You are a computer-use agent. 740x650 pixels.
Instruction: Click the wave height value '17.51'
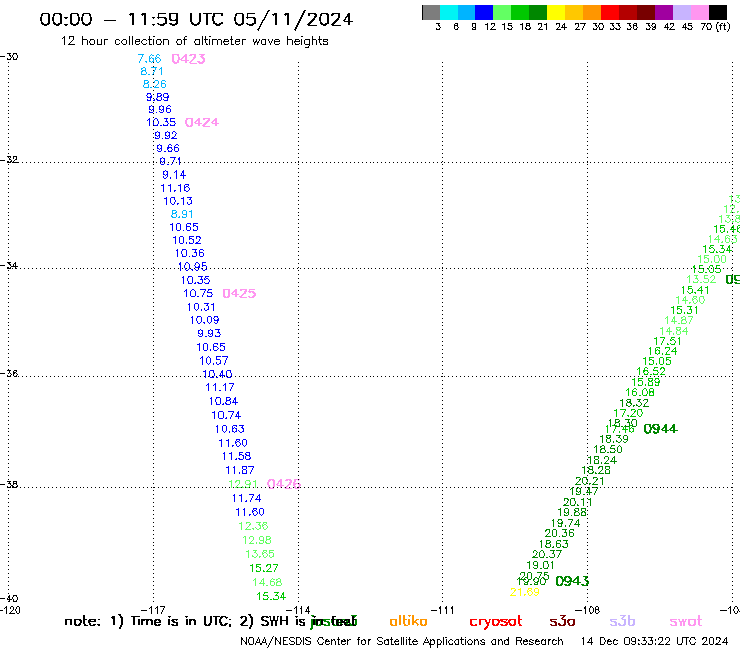coord(668,342)
